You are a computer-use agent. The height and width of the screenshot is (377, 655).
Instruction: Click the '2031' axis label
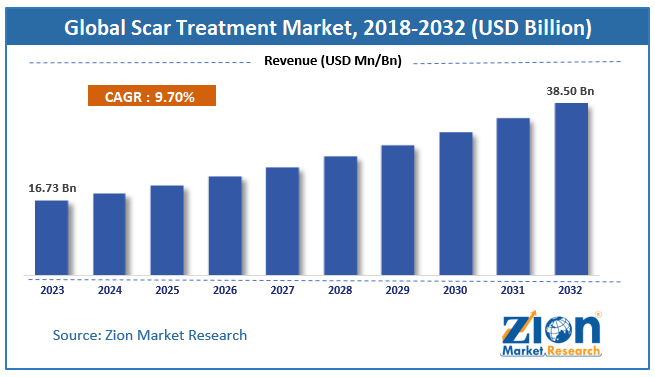click(x=513, y=290)
